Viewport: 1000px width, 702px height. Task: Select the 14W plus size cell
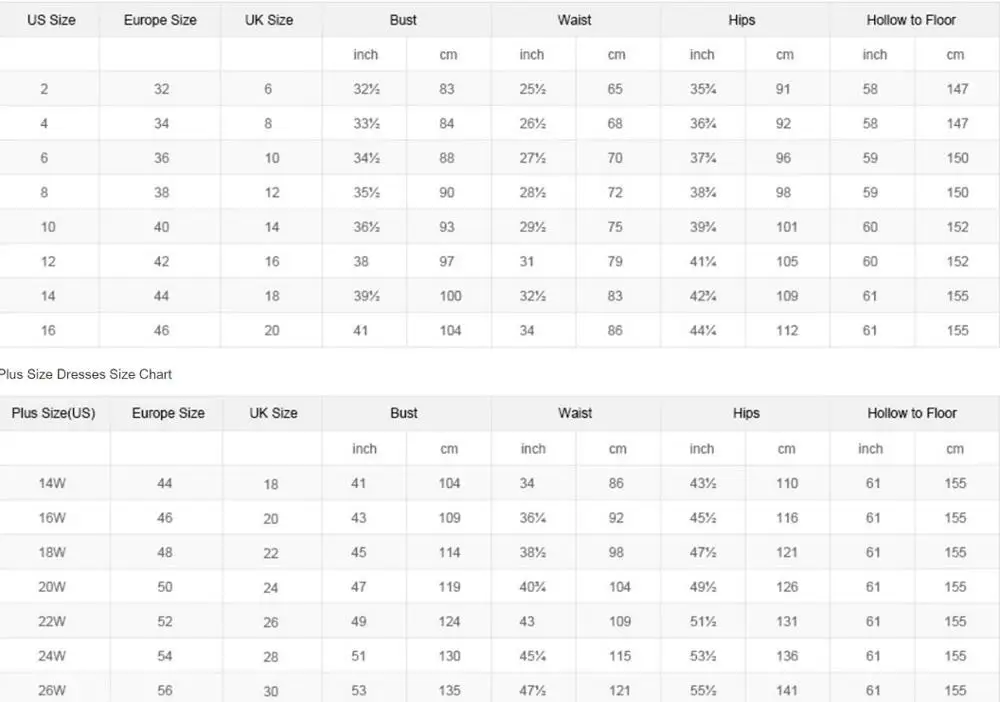pyautogui.click(x=52, y=483)
